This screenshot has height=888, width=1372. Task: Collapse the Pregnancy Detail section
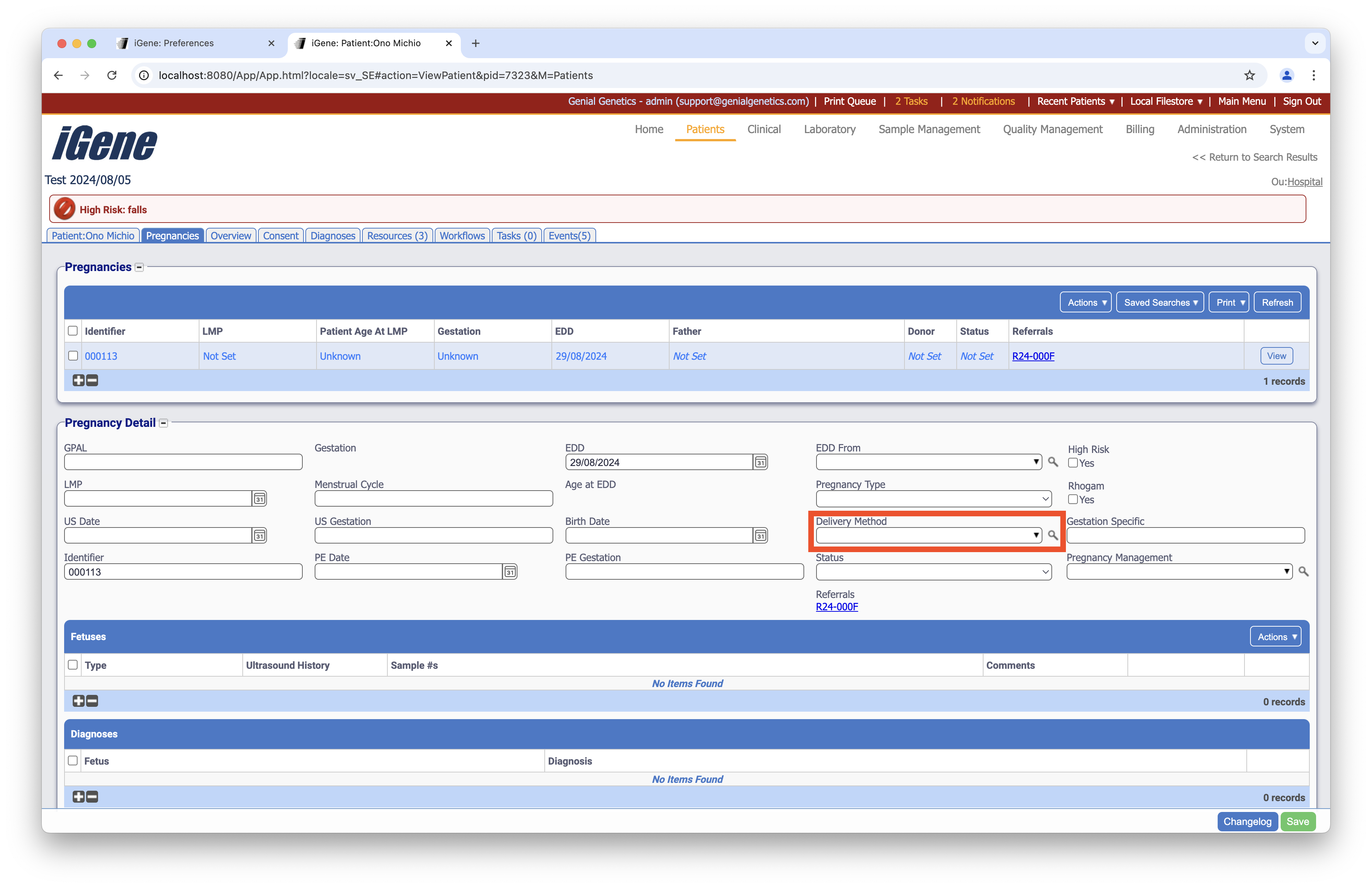[x=164, y=423]
